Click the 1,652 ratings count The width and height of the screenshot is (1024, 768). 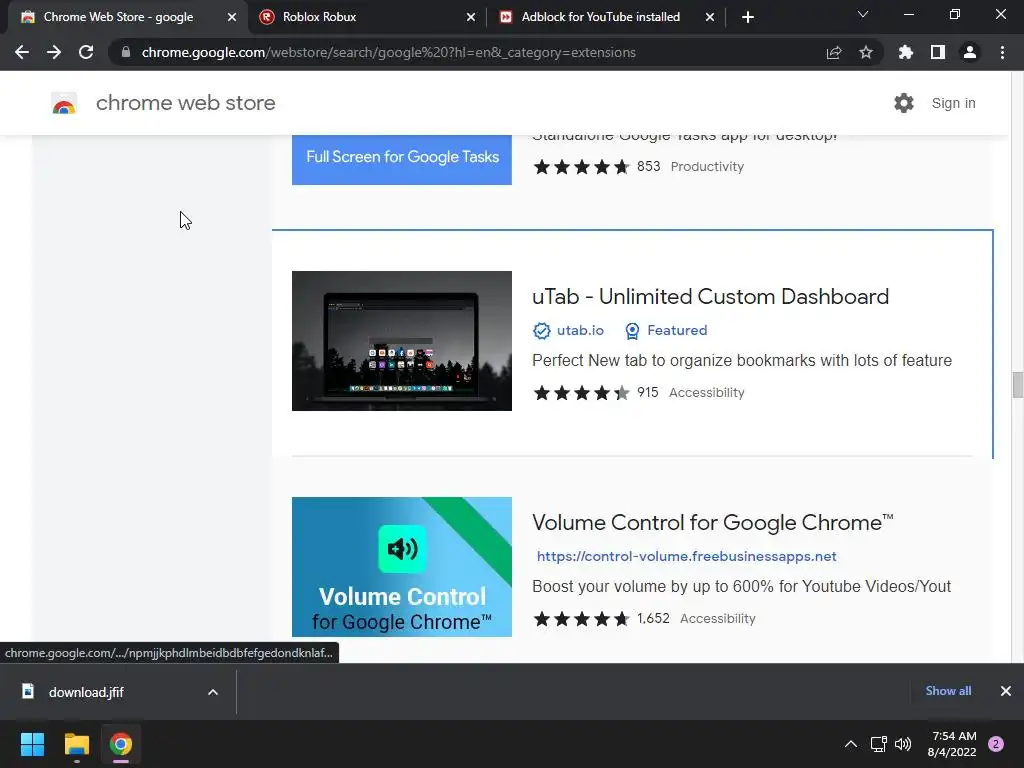[653, 618]
